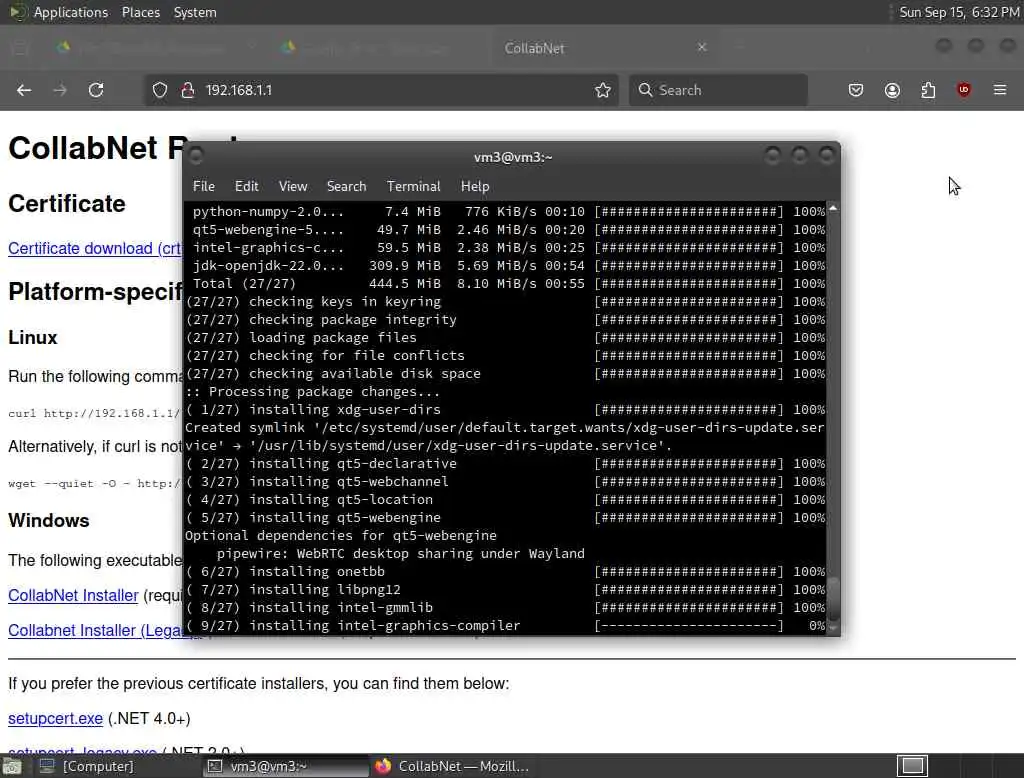The image size is (1024, 778).
Task: Click the 'curl http://192.168.1.1/' command text
Action: [x=94, y=413]
